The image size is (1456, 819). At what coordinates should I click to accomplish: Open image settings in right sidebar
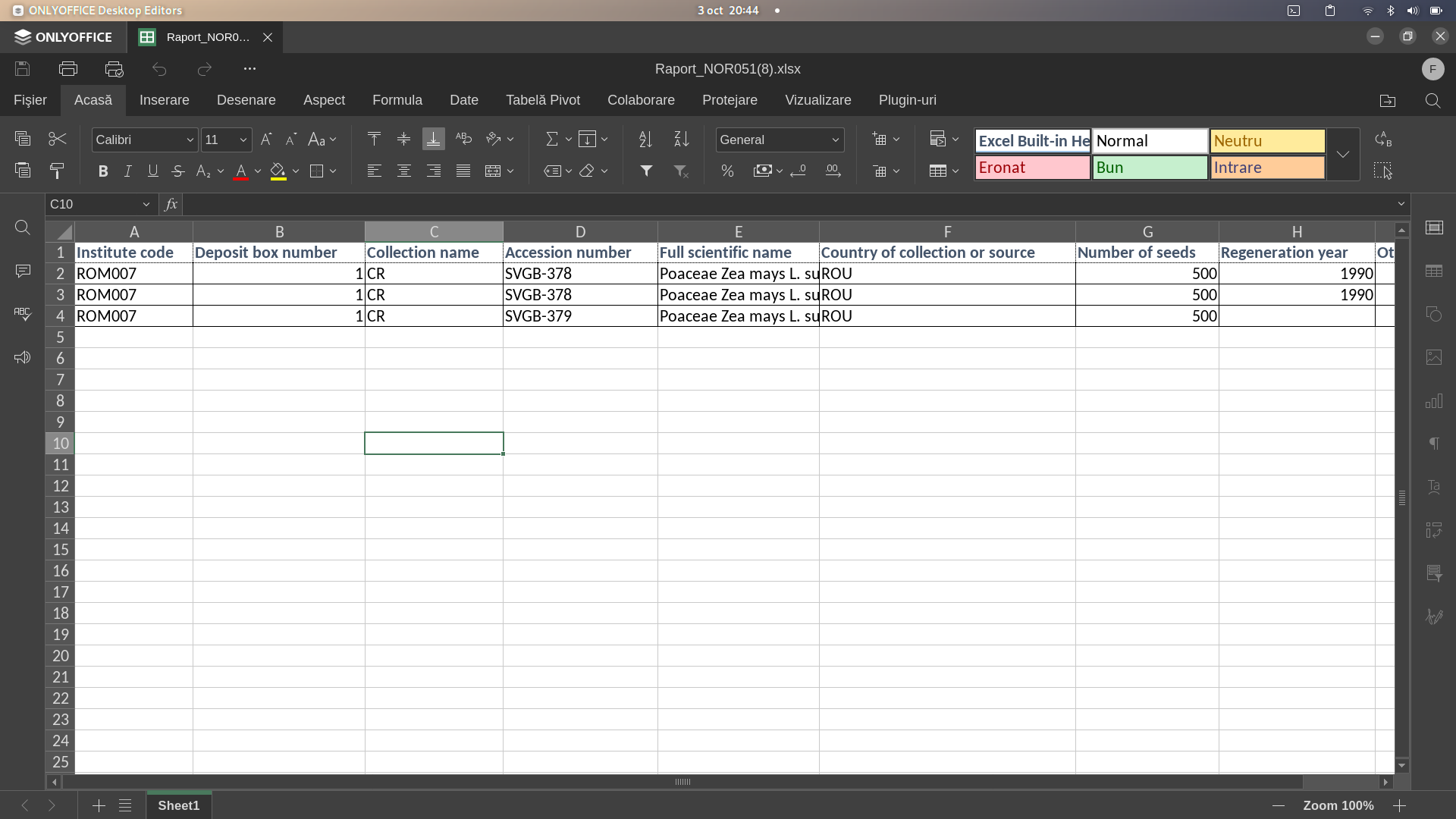pos(1434,357)
